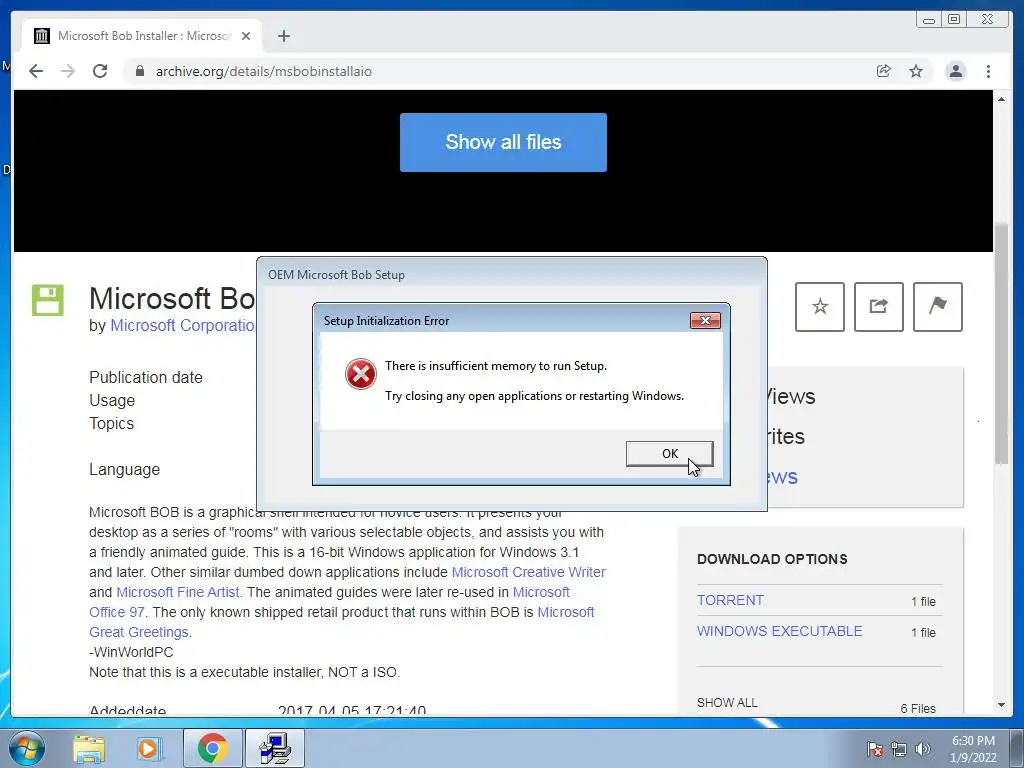Click the network icon in the system tray
Screen dimensions: 1024x768
click(899, 749)
